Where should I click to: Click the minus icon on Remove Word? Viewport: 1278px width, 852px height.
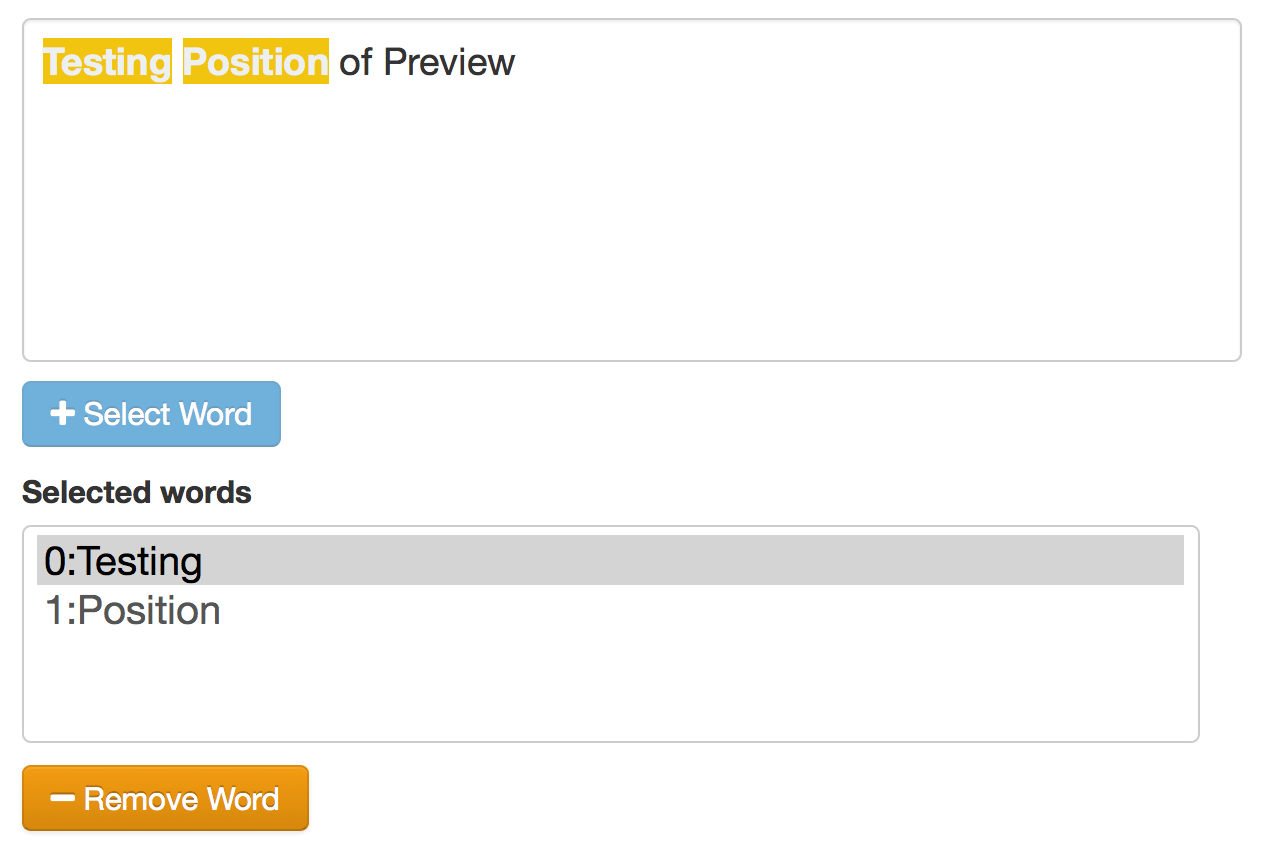click(x=63, y=798)
